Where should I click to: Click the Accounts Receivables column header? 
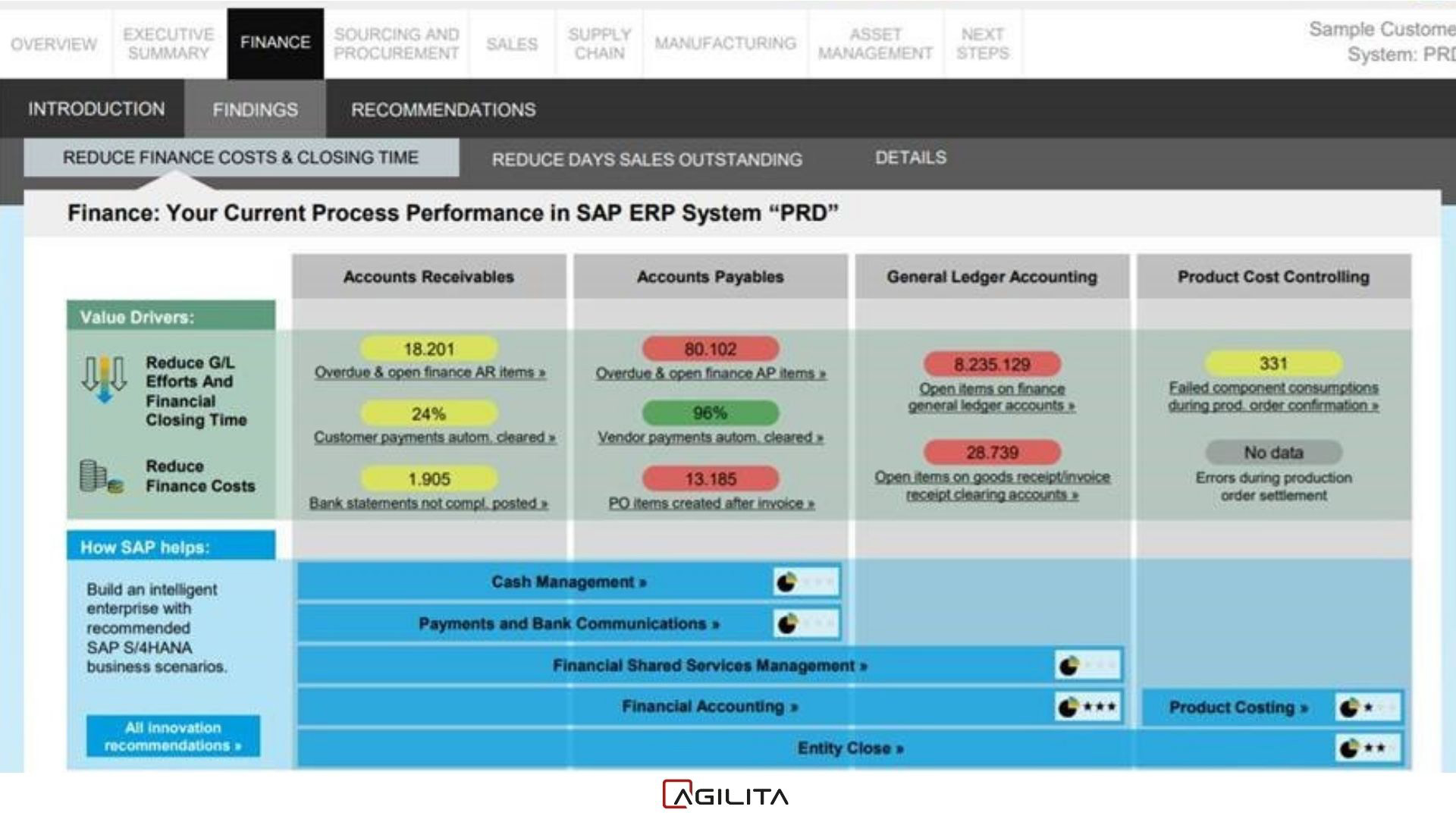point(429,276)
